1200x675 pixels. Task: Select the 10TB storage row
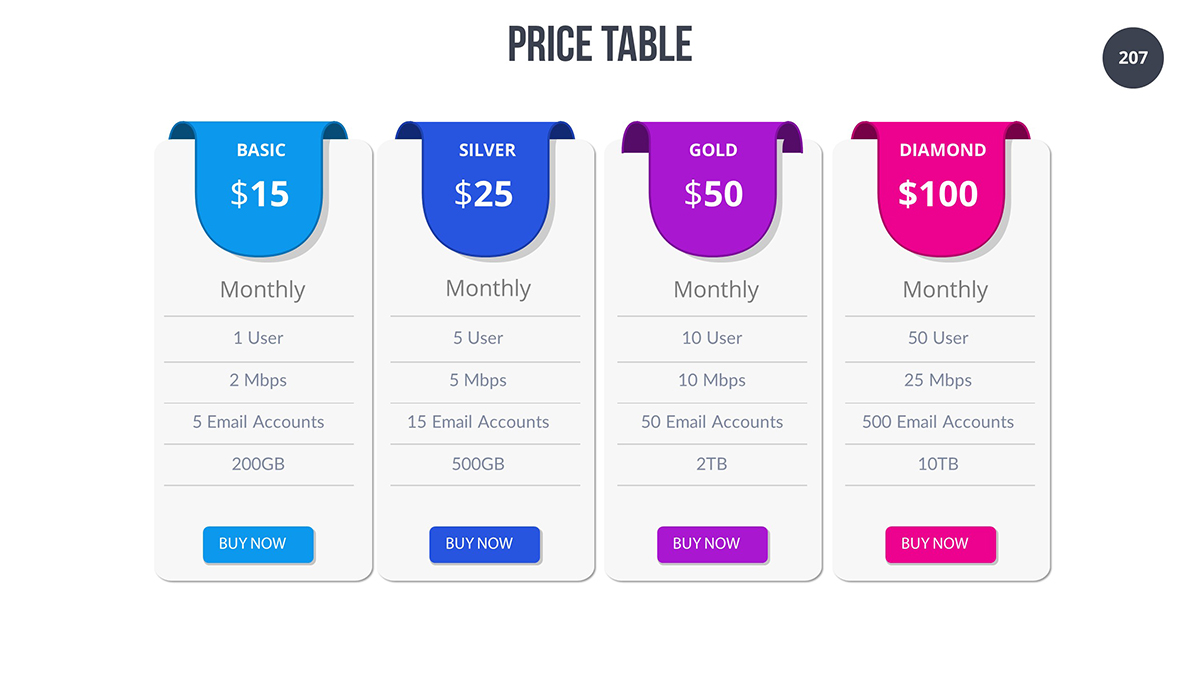tap(938, 464)
